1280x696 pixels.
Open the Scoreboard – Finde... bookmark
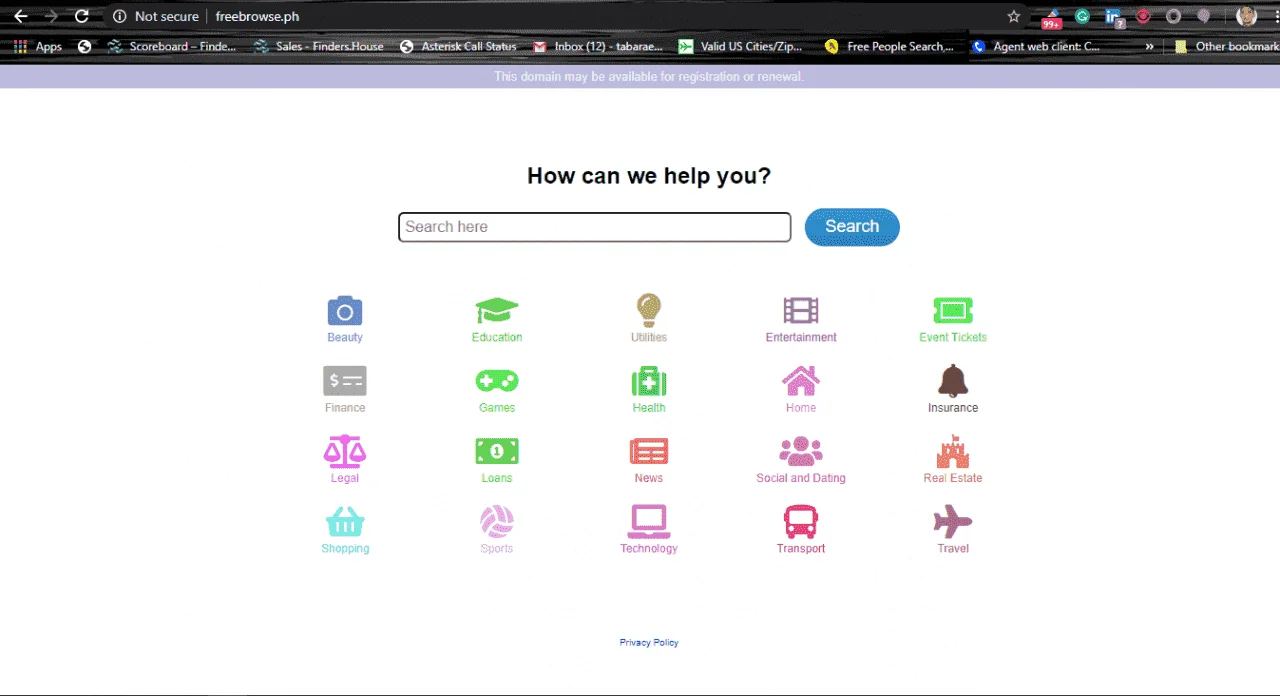(172, 46)
